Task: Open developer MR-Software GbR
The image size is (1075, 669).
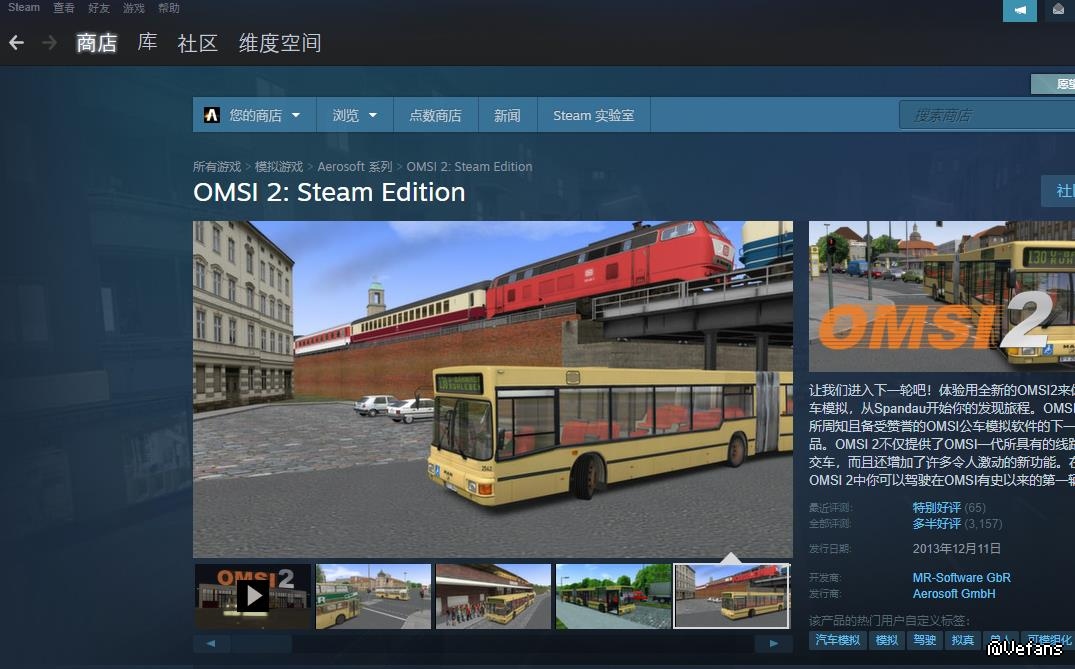Action: click(961, 577)
